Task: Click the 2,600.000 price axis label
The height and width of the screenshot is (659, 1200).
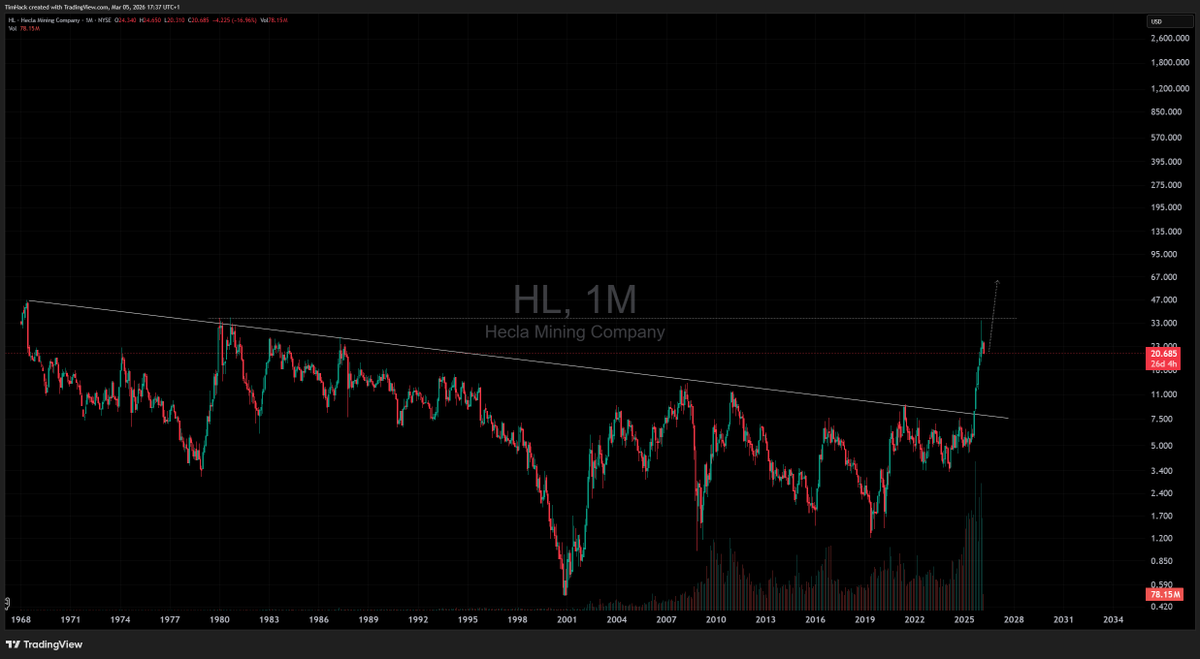Action: (x=1169, y=39)
